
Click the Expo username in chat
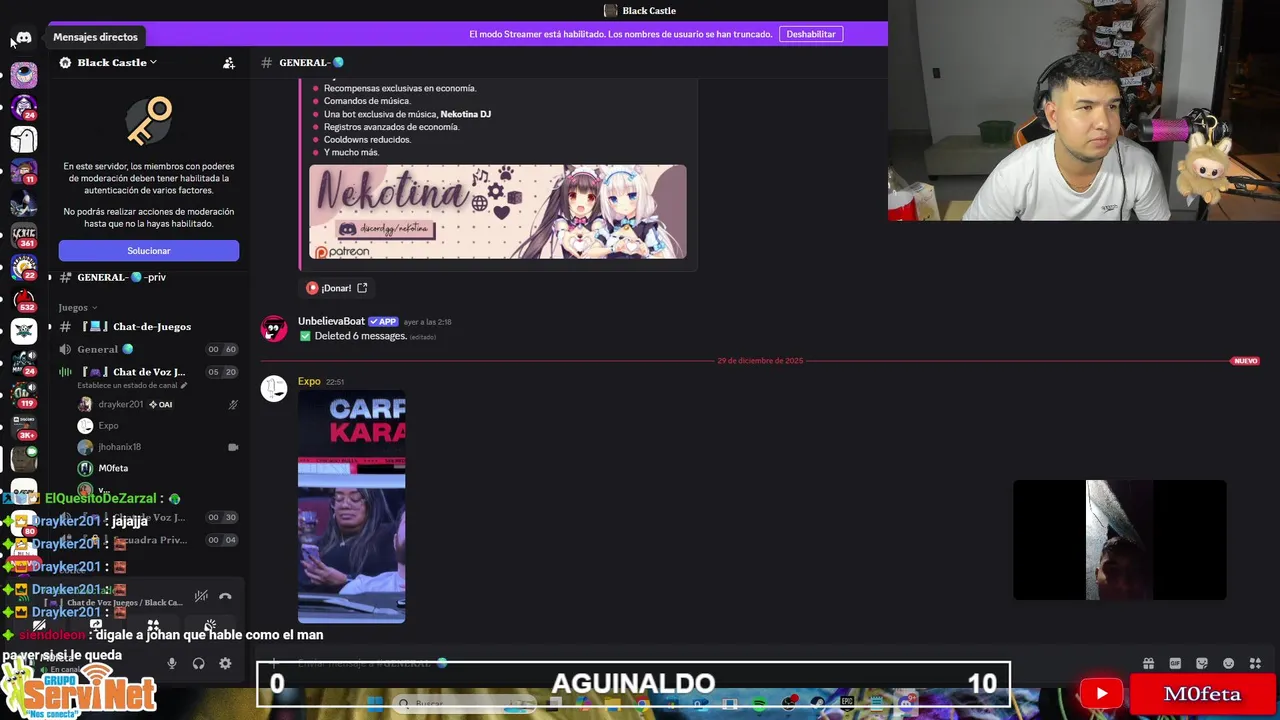pos(309,381)
